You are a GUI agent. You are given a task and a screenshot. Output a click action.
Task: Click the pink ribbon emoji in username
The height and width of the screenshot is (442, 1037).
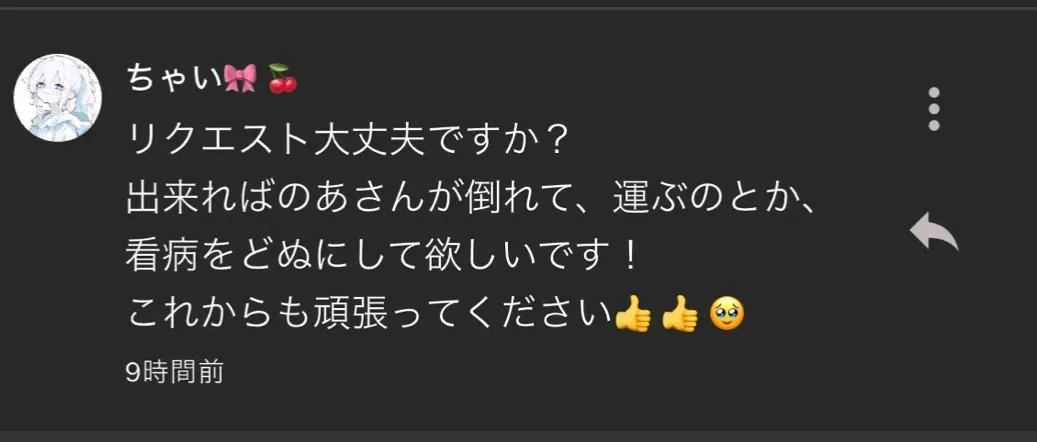tap(240, 79)
